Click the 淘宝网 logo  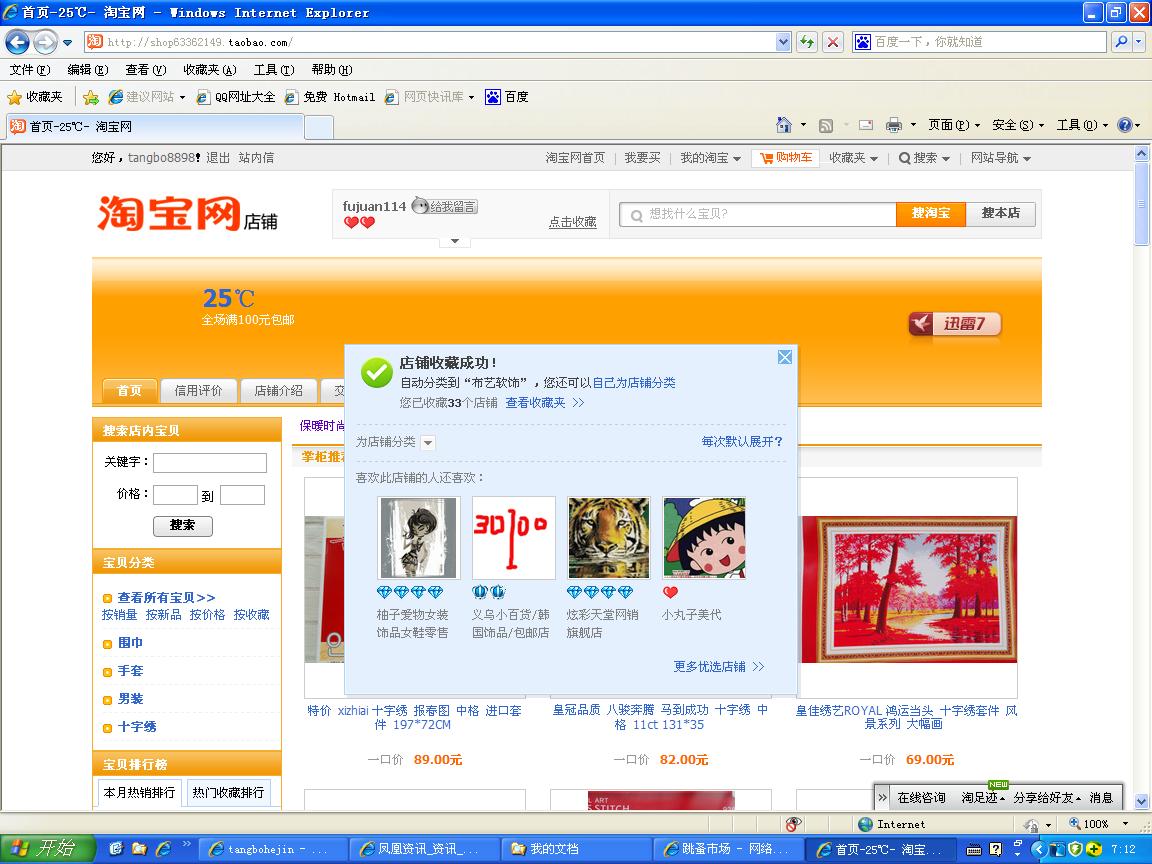[x=170, y=213]
